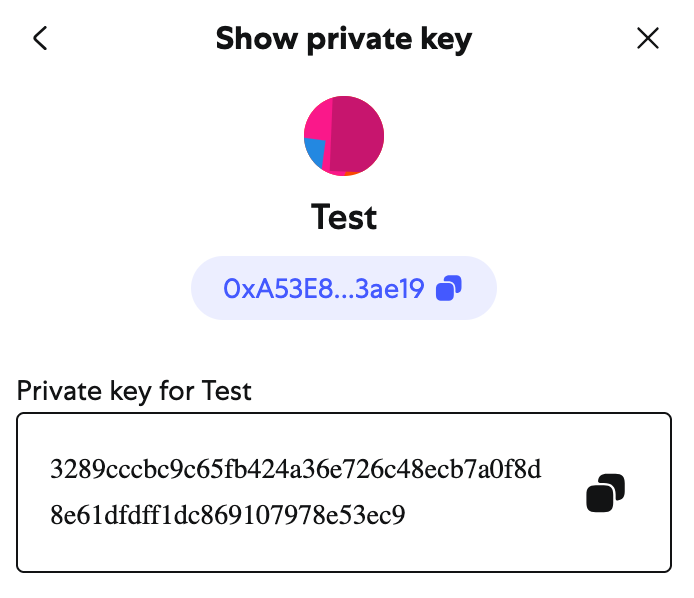Viewport: 694px width, 598px height.
Task: Click the 0xA53E8...3ae19 address text
Action: pyautogui.click(x=324, y=289)
